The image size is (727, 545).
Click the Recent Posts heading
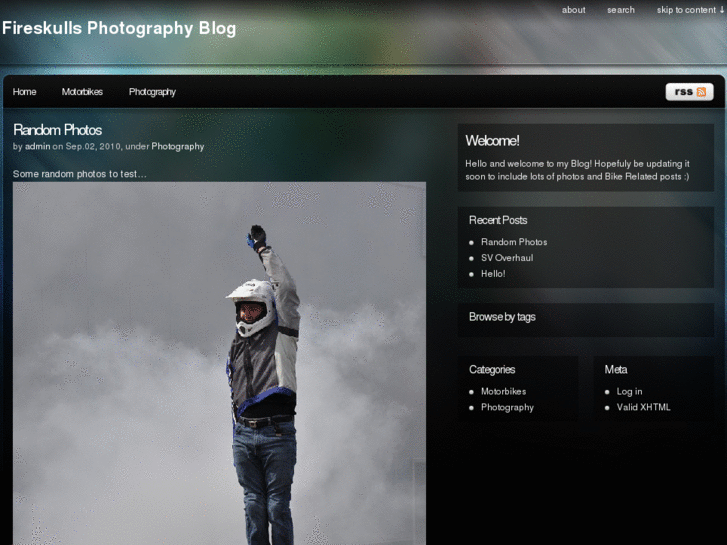[498, 220]
